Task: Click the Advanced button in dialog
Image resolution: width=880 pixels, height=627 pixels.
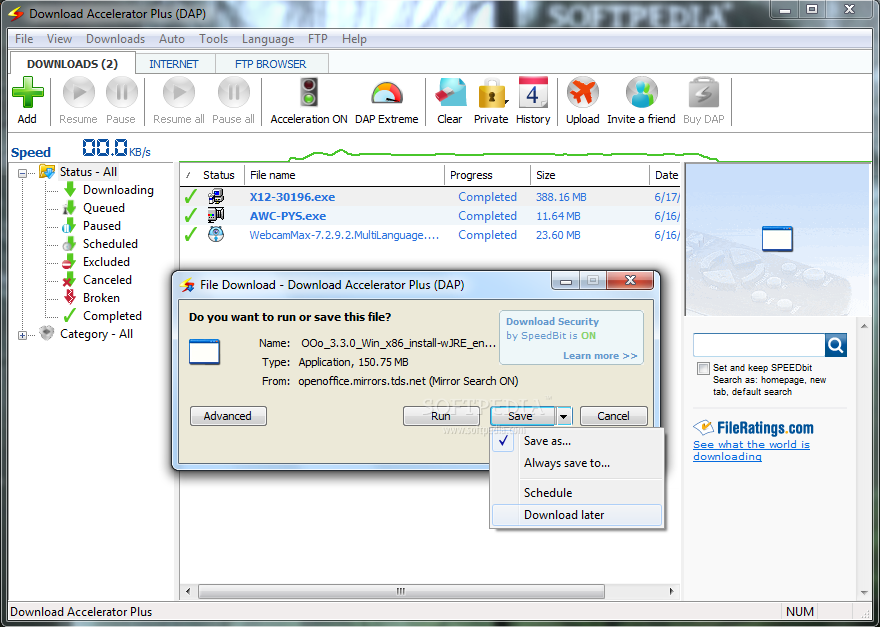Action: pos(228,416)
